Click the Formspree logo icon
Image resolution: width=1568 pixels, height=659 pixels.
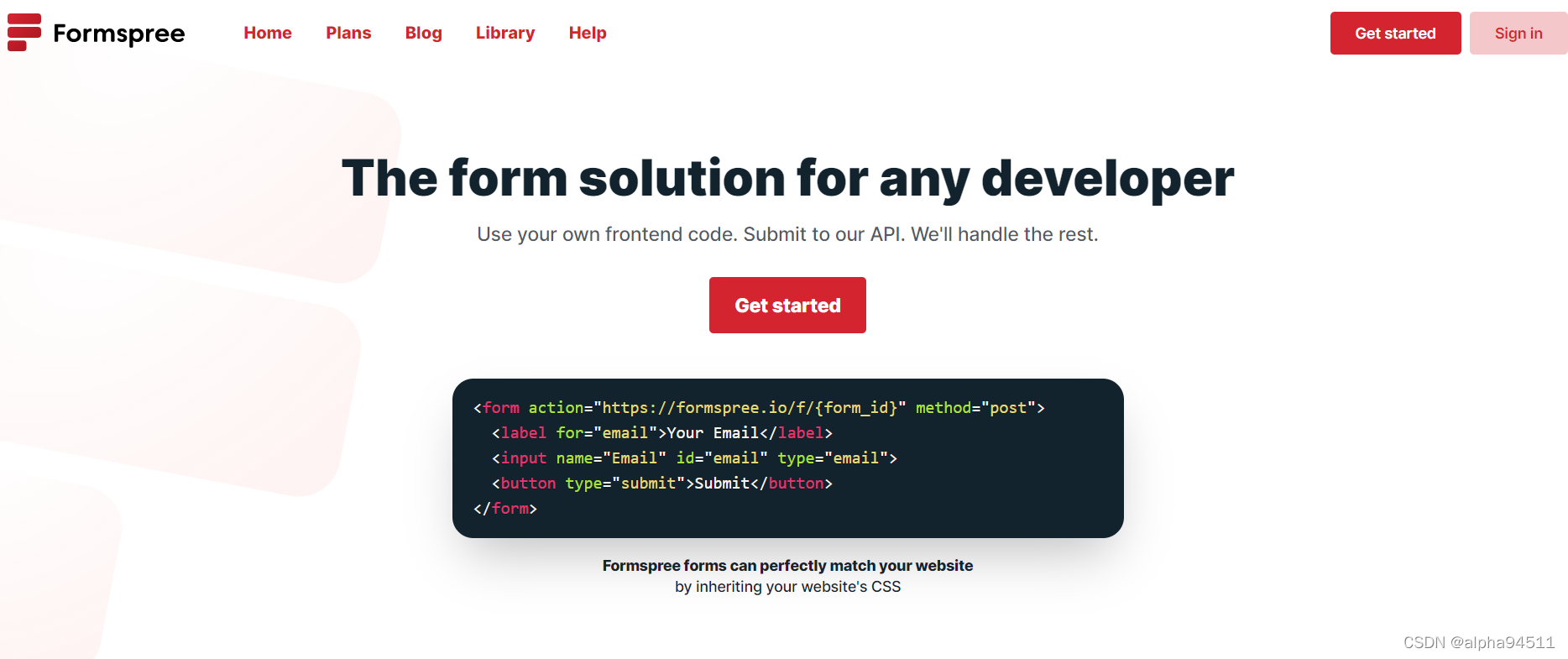(x=24, y=33)
